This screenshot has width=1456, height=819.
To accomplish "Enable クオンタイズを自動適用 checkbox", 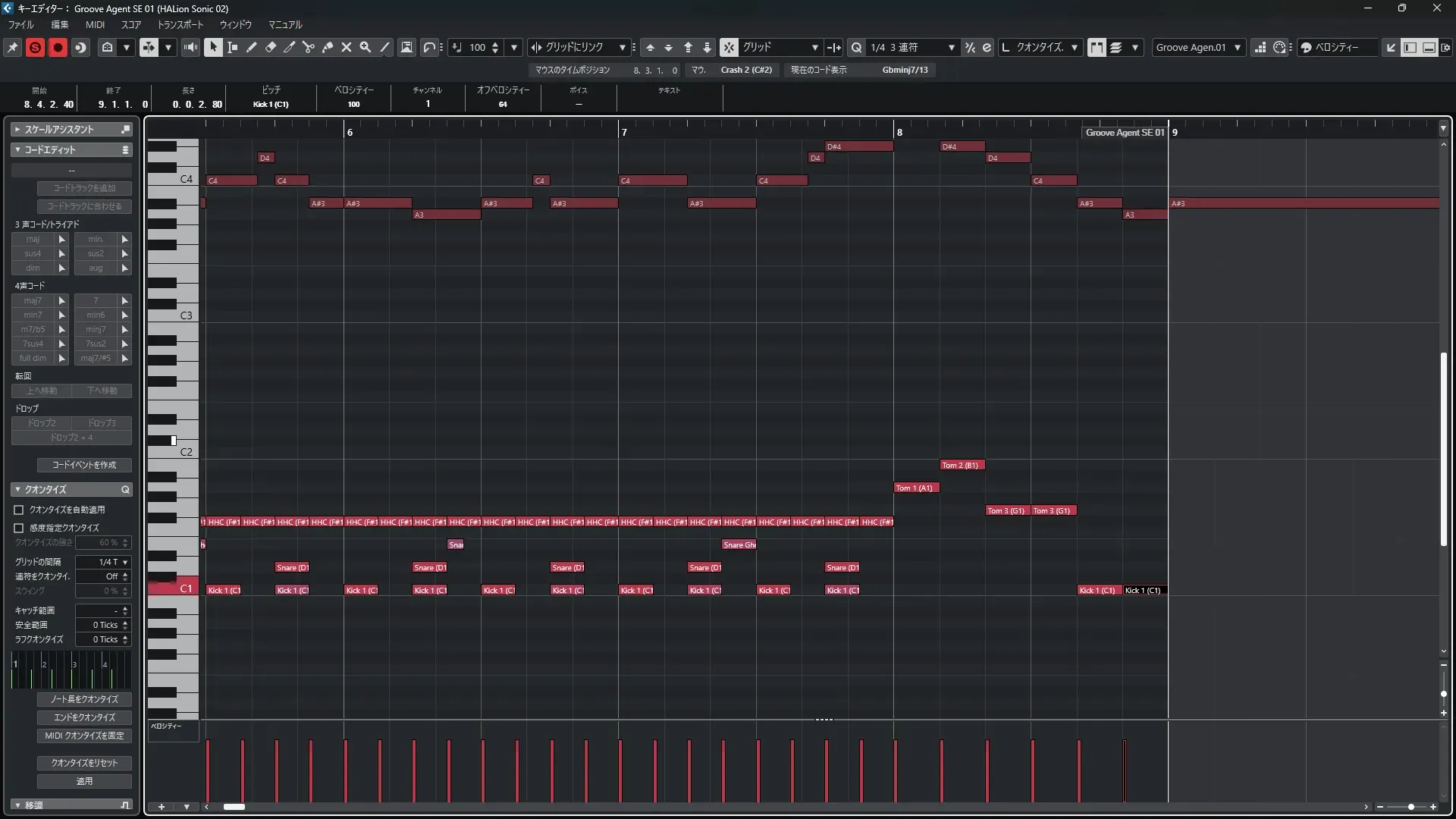I will pos(19,510).
